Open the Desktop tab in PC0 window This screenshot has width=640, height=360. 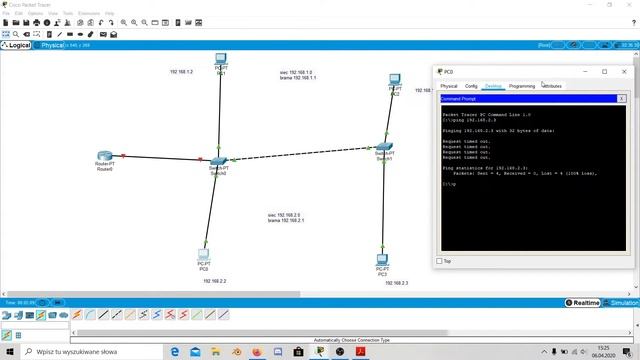(x=493, y=86)
